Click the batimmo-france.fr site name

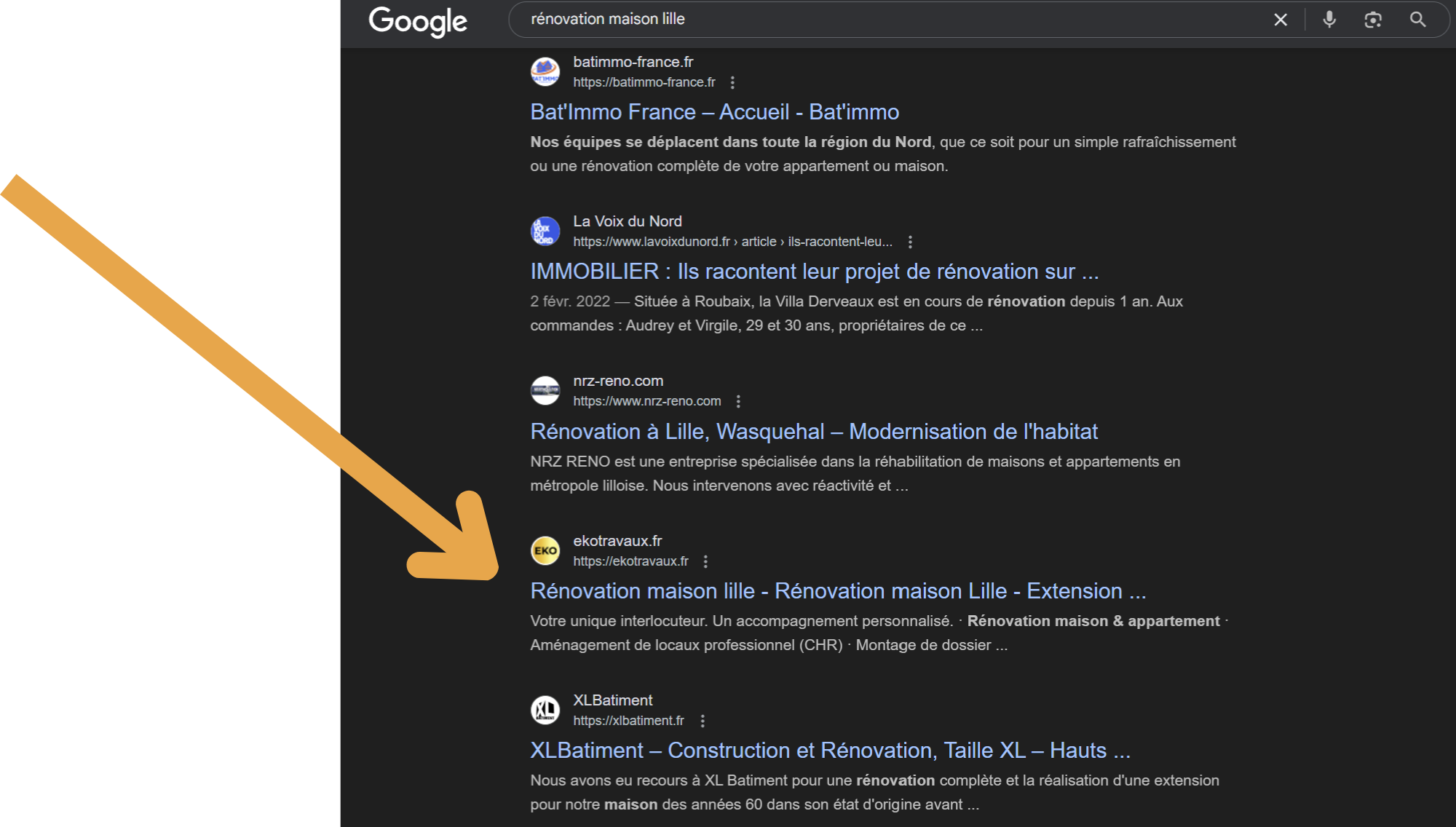(633, 62)
